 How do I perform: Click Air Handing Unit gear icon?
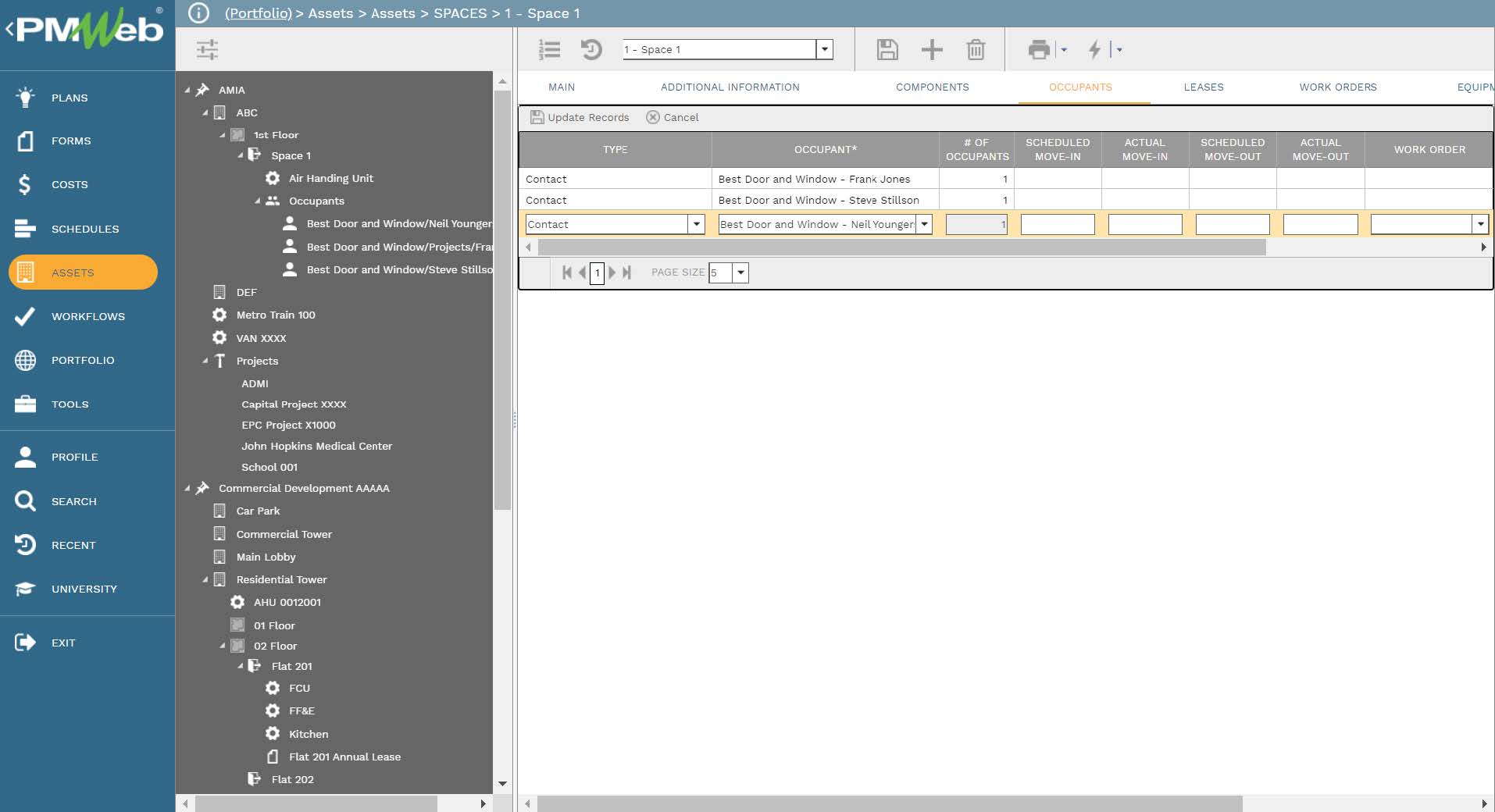[273, 178]
